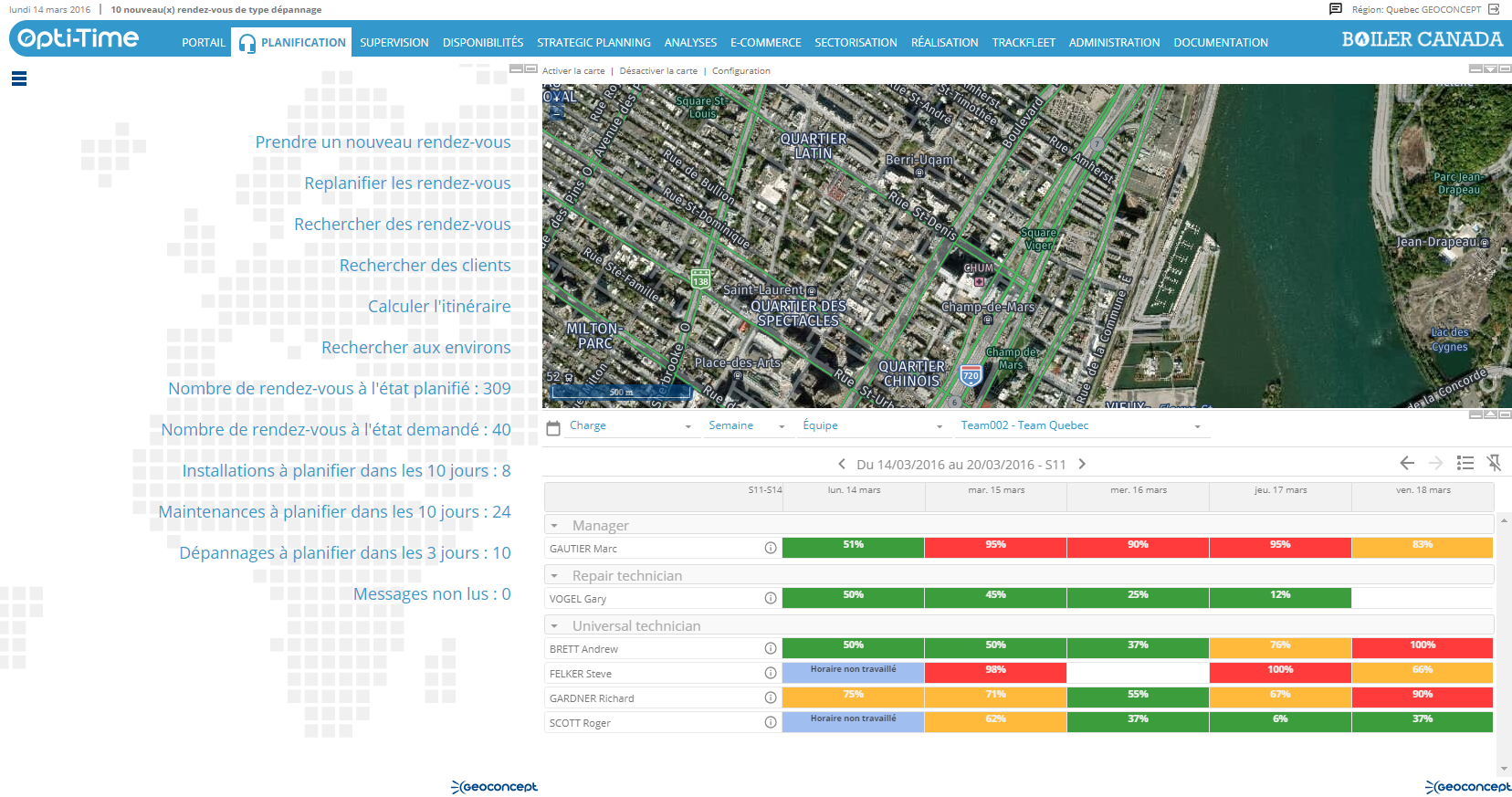
Task: Click the calendar icon beside Charge
Action: point(552,427)
